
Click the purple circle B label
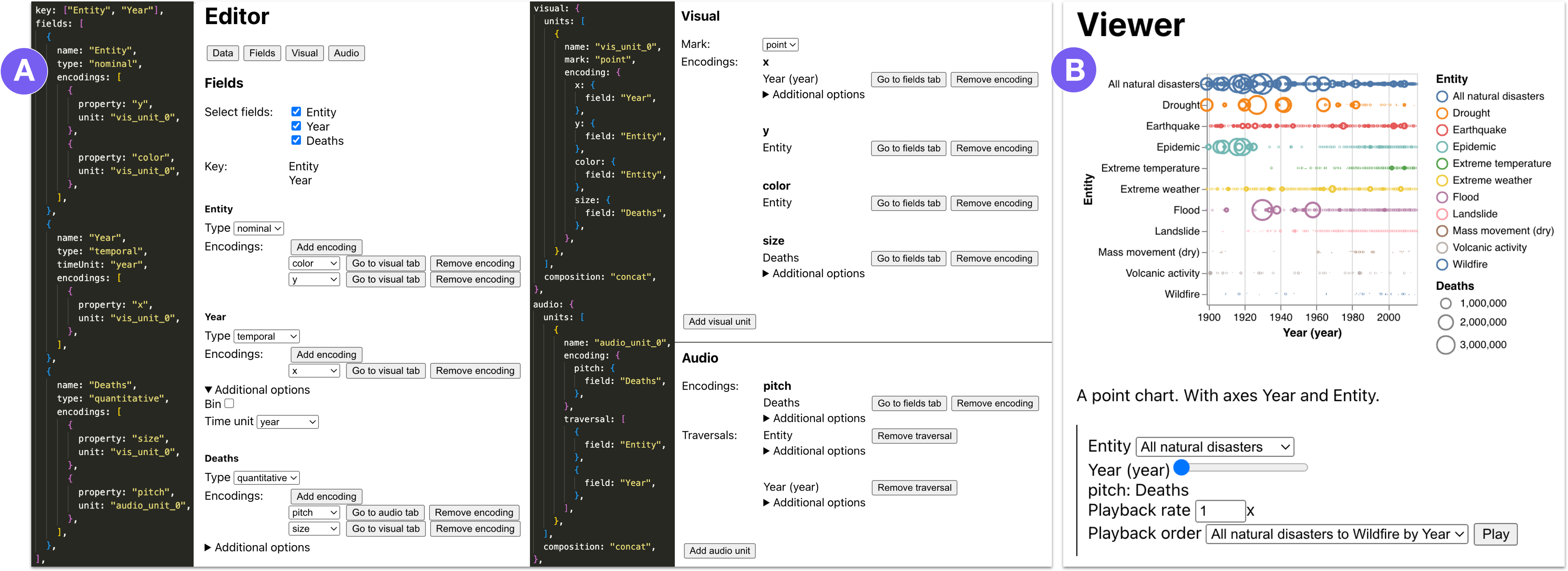[x=1074, y=70]
